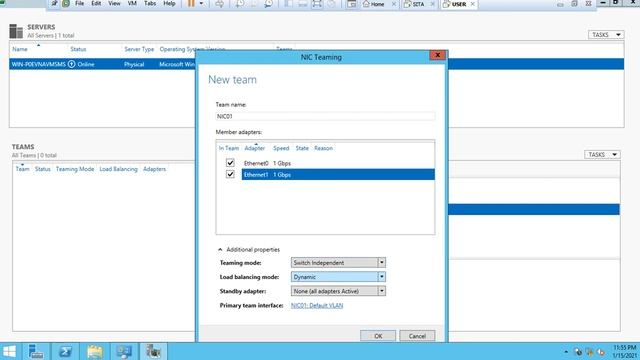
Task: Open the File menu
Action: point(79,4)
